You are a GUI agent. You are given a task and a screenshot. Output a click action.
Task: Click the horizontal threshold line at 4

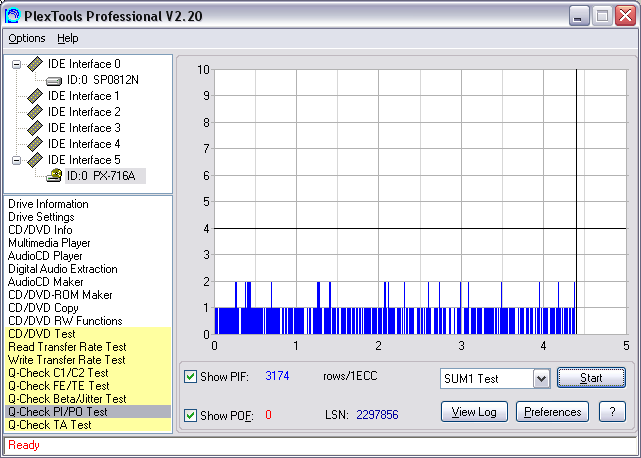point(420,228)
